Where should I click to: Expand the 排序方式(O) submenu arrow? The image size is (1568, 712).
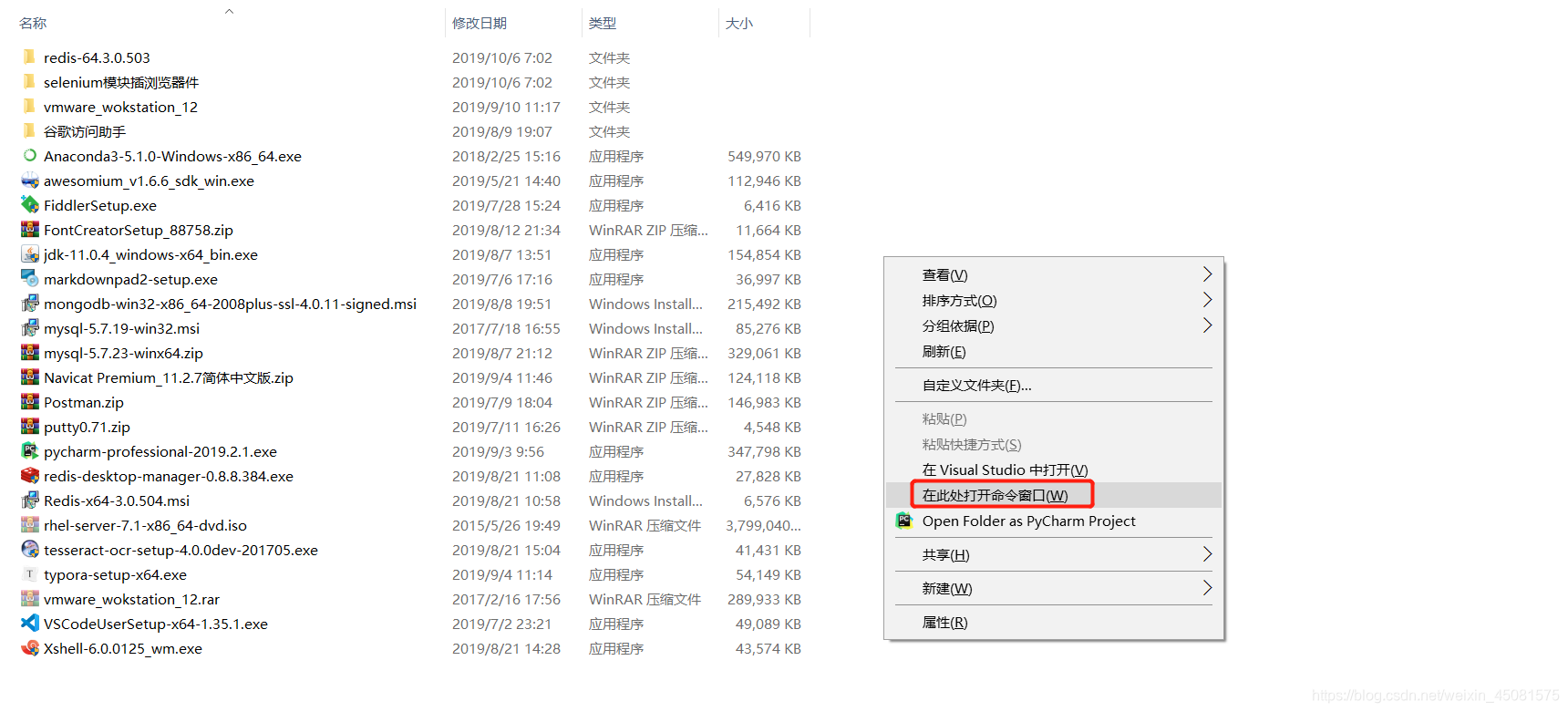(x=1207, y=300)
